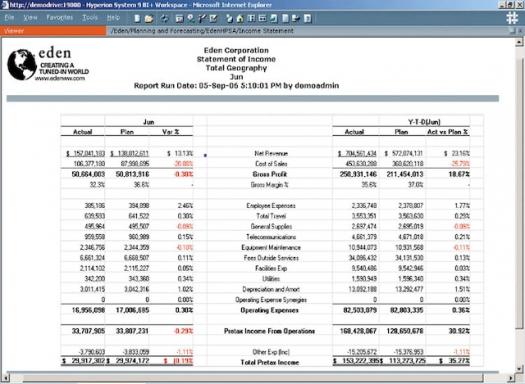Click the Income Statement document path bar
525x384 pixels.
coord(309,31)
